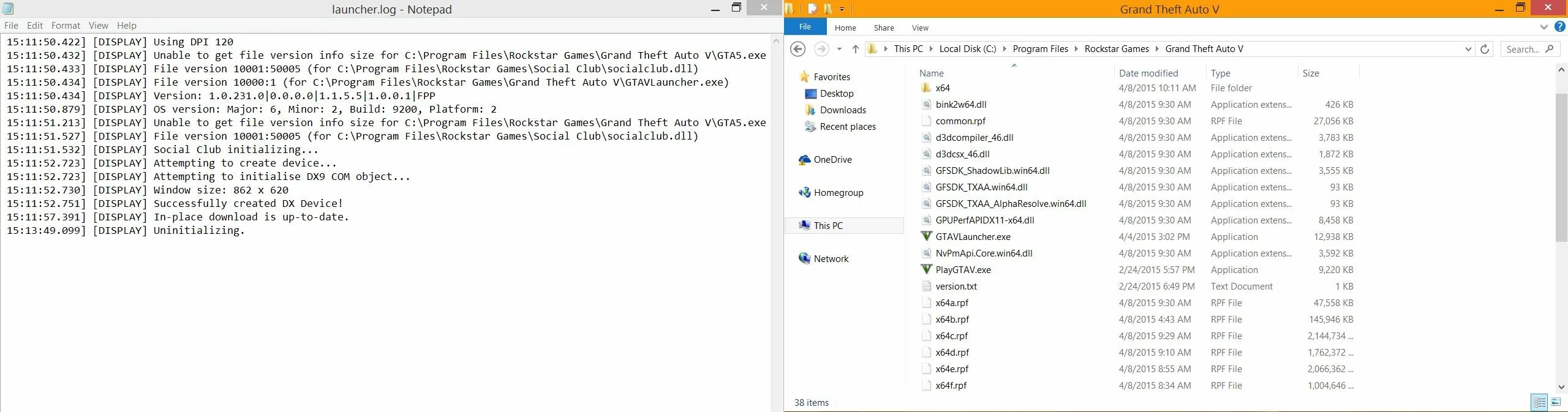Screen dimensions: 1568x412
Task: Navigate to Program Files in breadcrumb
Action: pyautogui.click(x=1040, y=49)
